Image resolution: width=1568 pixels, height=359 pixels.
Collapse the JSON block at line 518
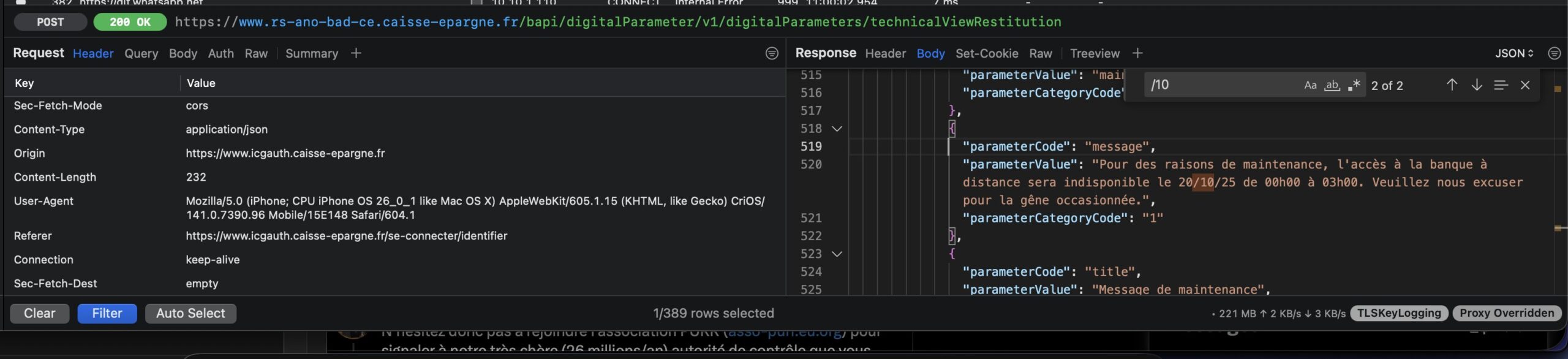837,129
